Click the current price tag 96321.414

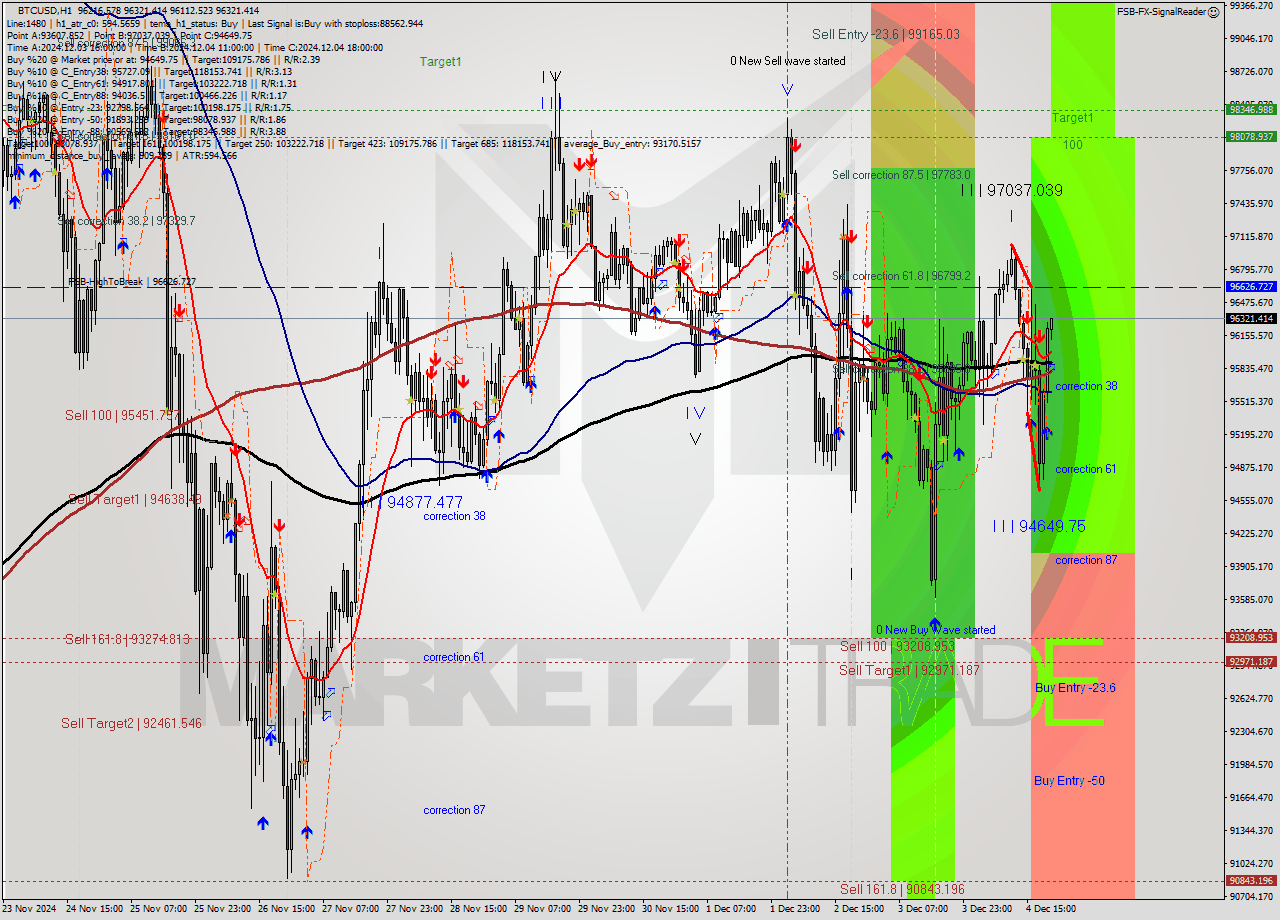point(1251,319)
